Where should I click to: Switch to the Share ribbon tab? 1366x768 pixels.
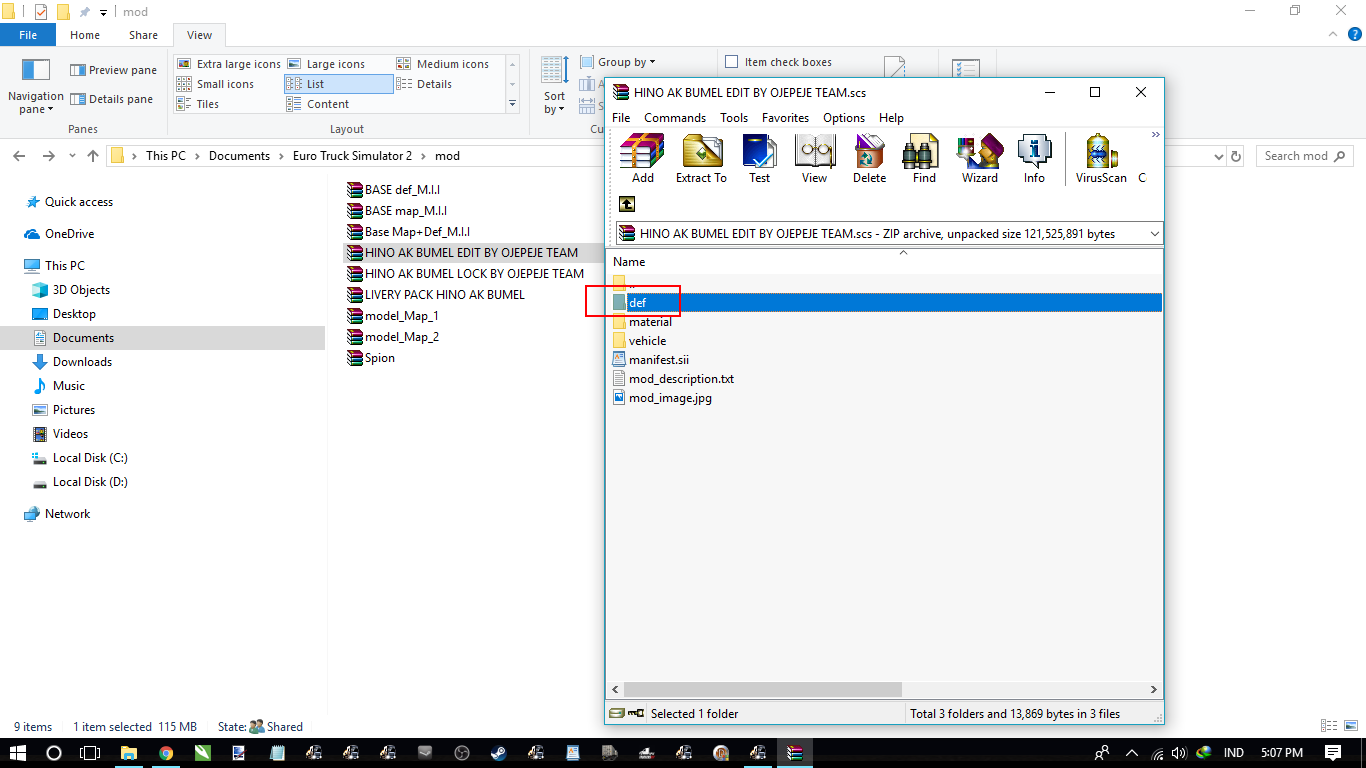[143, 35]
